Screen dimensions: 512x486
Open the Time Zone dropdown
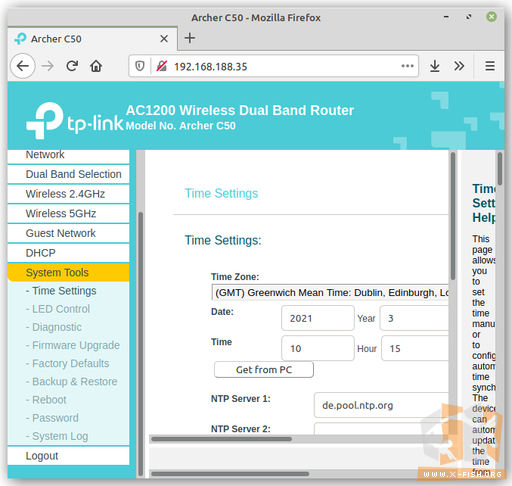(x=330, y=292)
